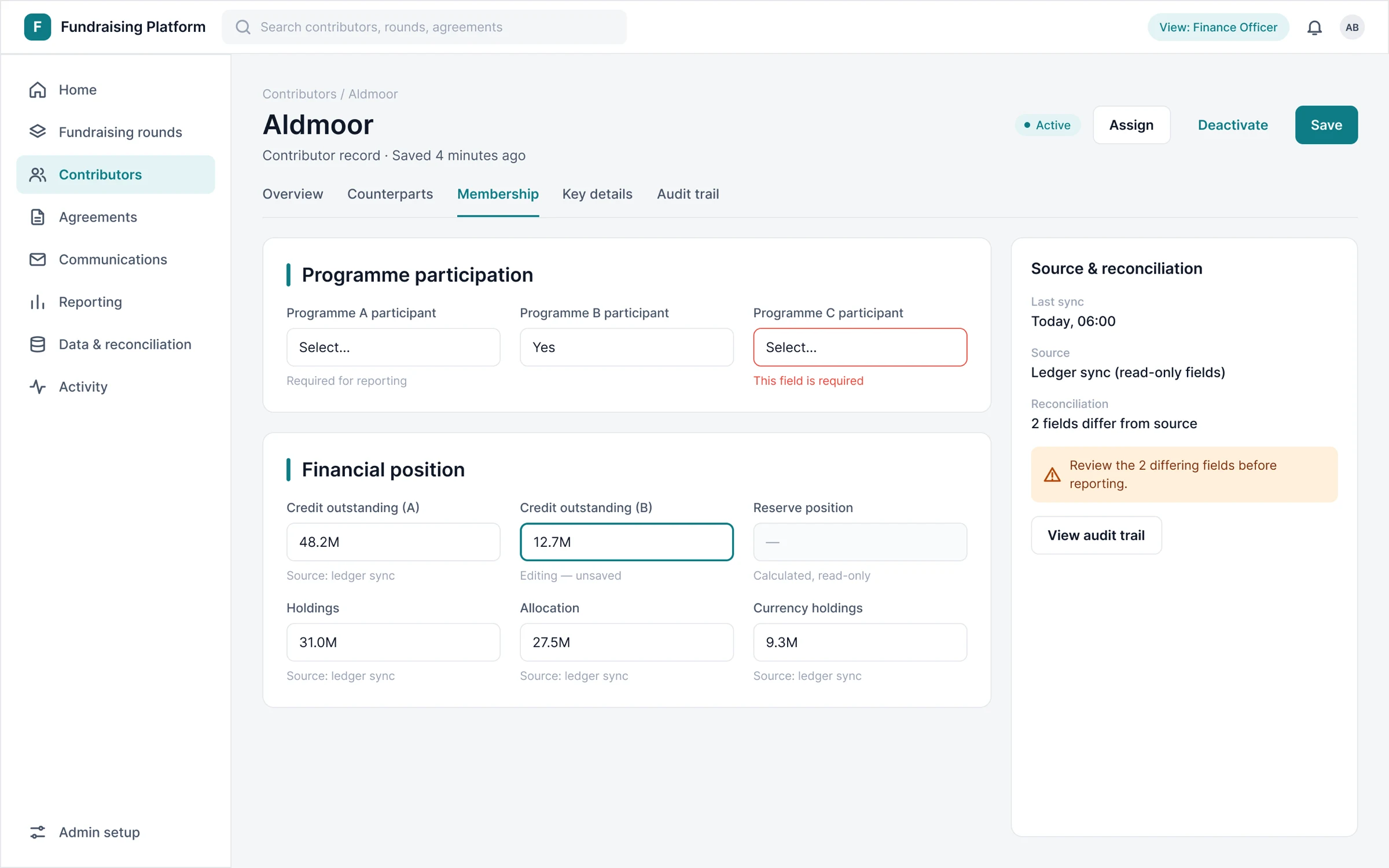Click the Agreements document icon
Image resolution: width=1389 pixels, height=868 pixels.
pos(38,217)
